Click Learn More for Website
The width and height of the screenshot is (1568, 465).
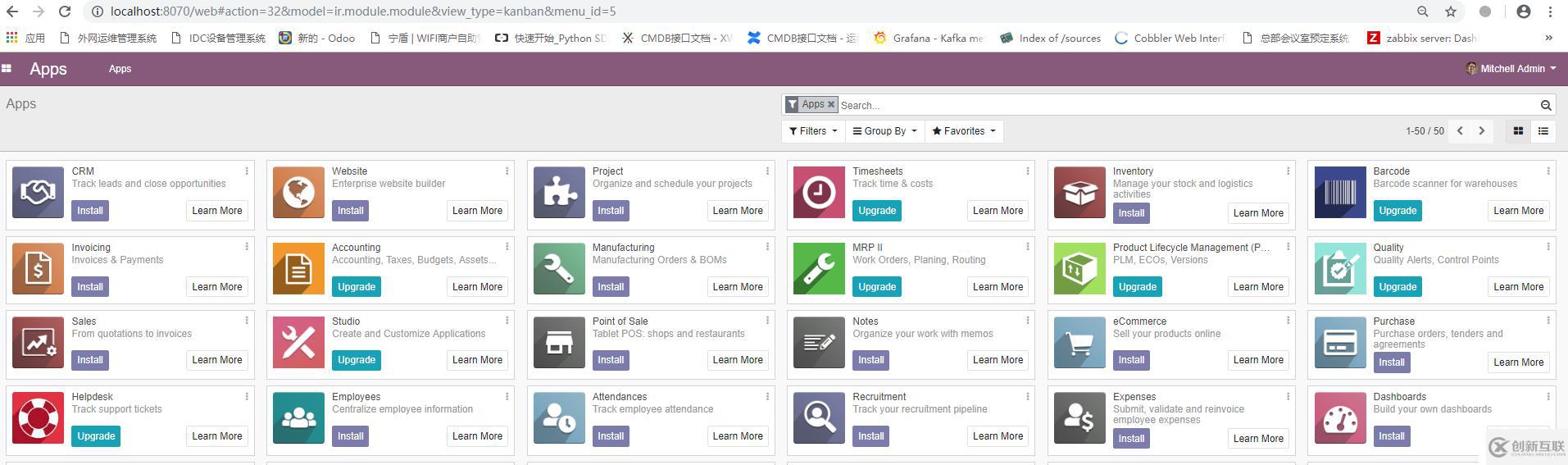click(477, 211)
